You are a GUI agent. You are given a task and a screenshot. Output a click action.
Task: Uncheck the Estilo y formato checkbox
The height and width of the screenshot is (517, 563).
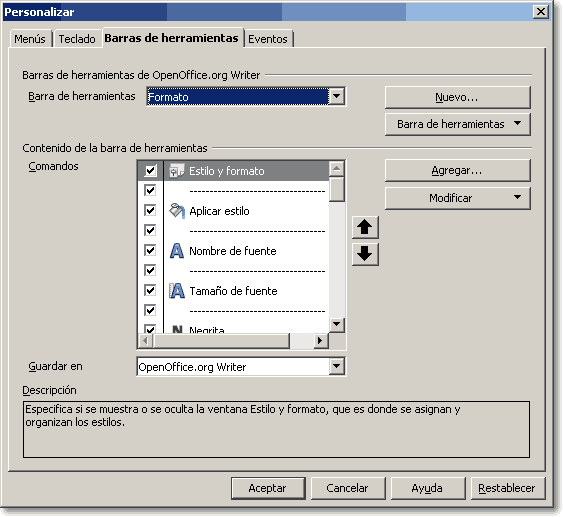click(x=150, y=171)
